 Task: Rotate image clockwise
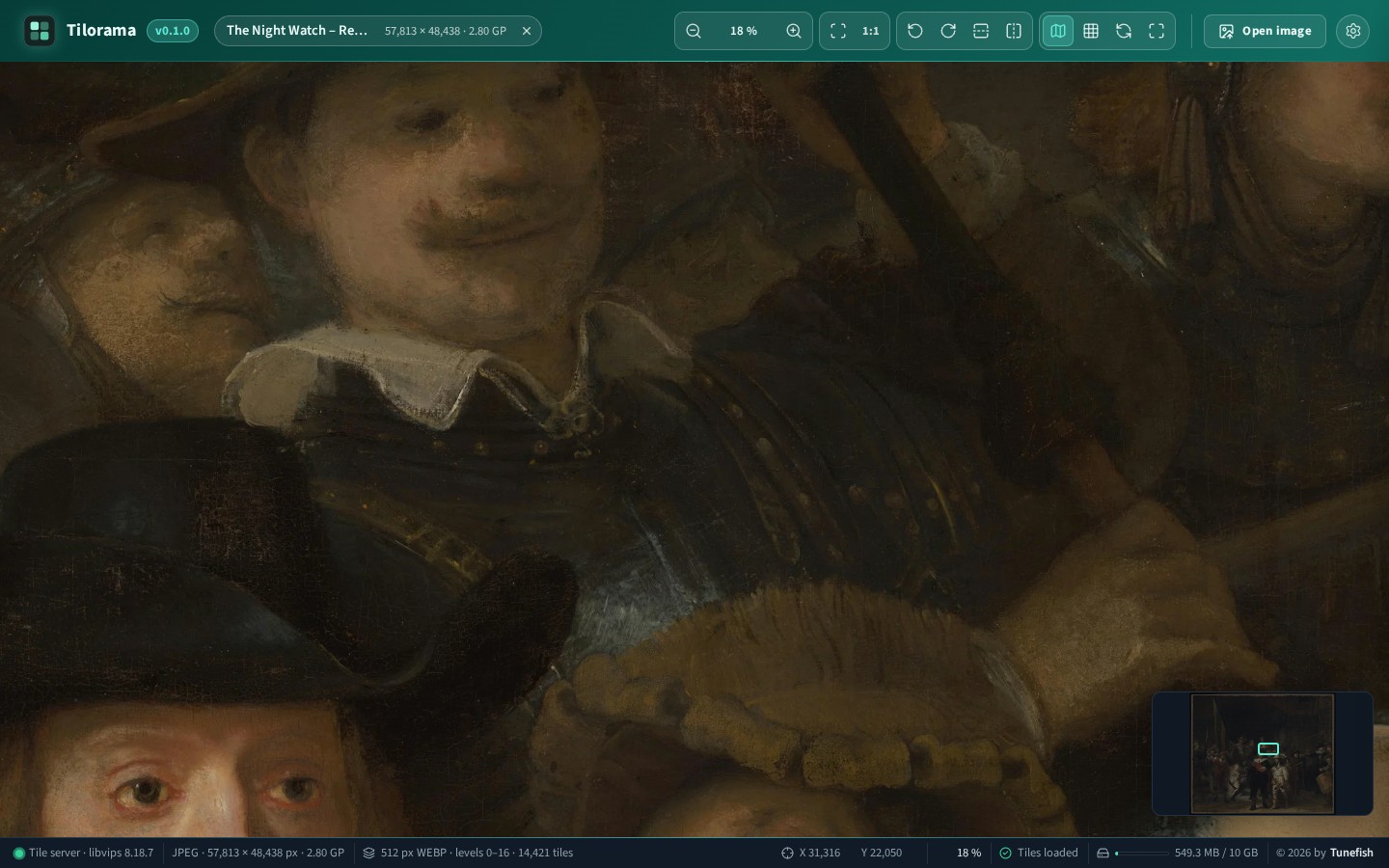click(948, 31)
